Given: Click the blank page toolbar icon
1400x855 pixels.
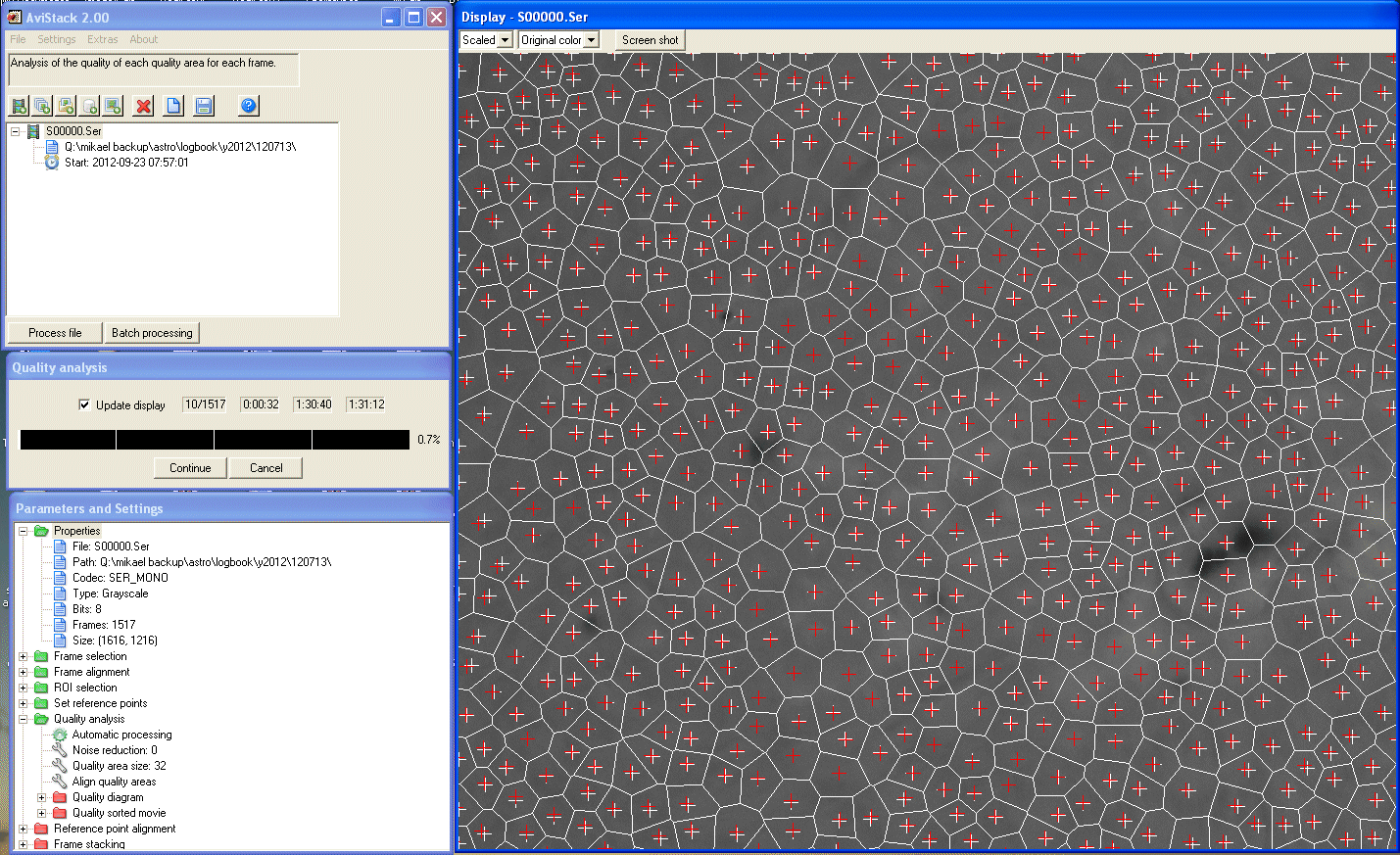Looking at the screenshot, I should [173, 106].
